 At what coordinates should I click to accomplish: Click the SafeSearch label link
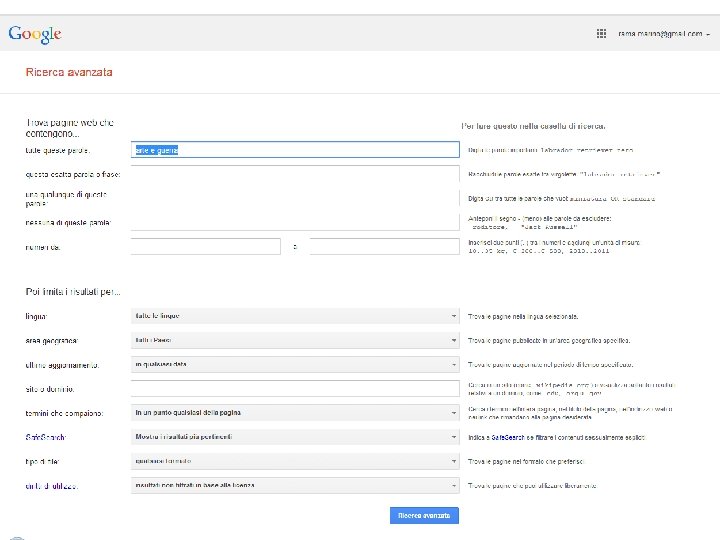(48, 437)
